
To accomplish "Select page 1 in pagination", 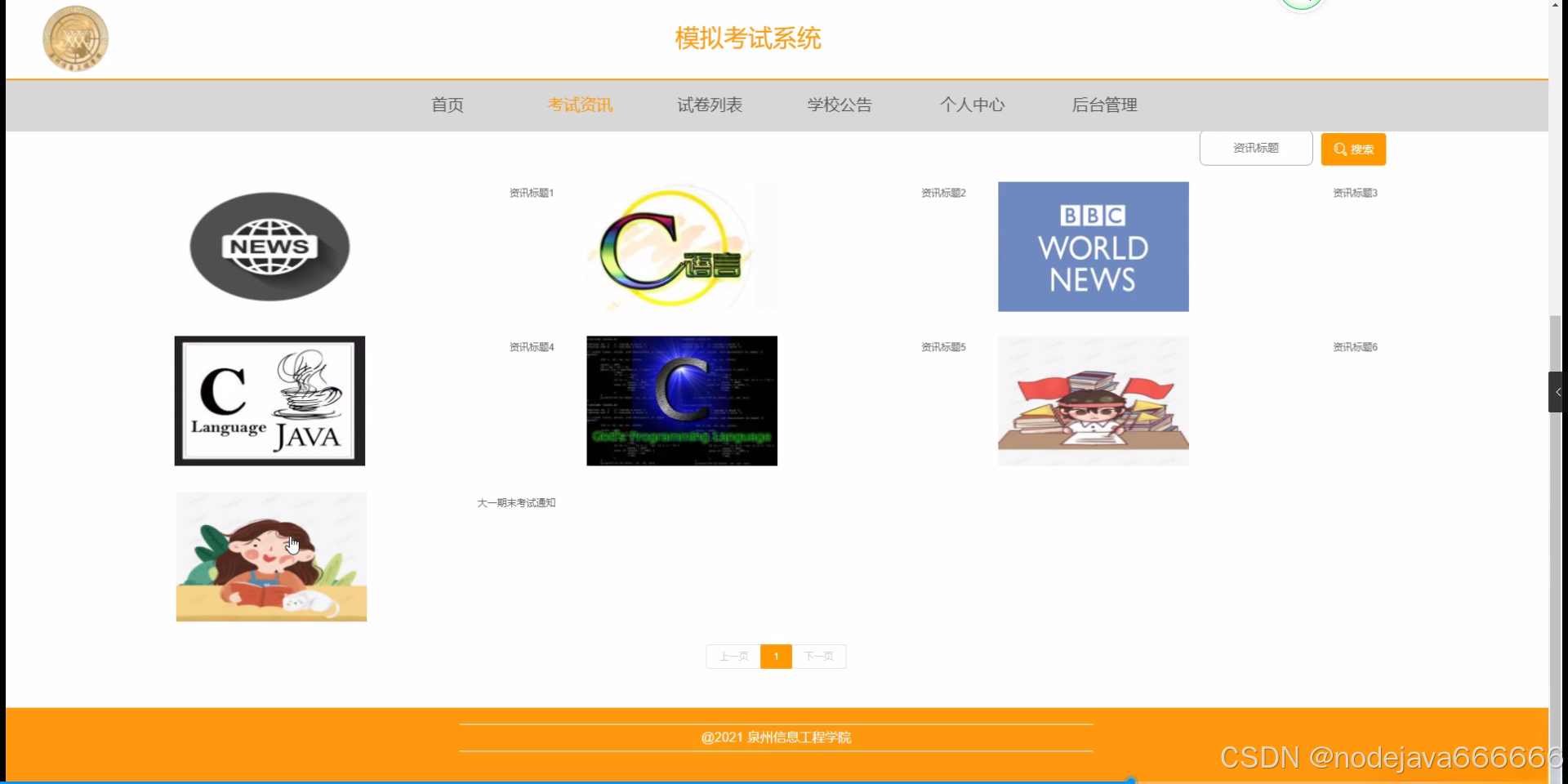I will 776,657.
